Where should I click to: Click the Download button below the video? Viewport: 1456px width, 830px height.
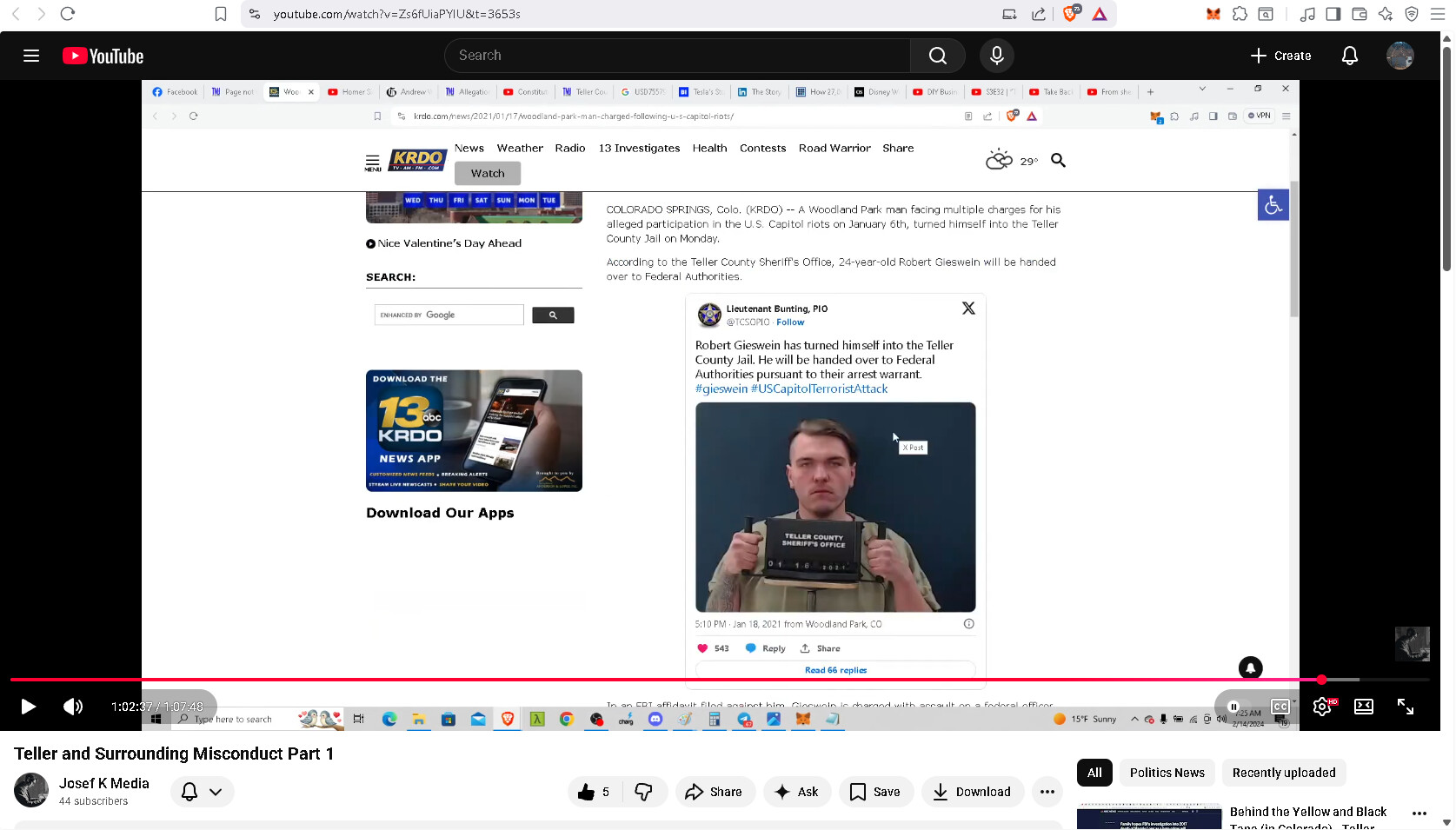click(x=971, y=792)
